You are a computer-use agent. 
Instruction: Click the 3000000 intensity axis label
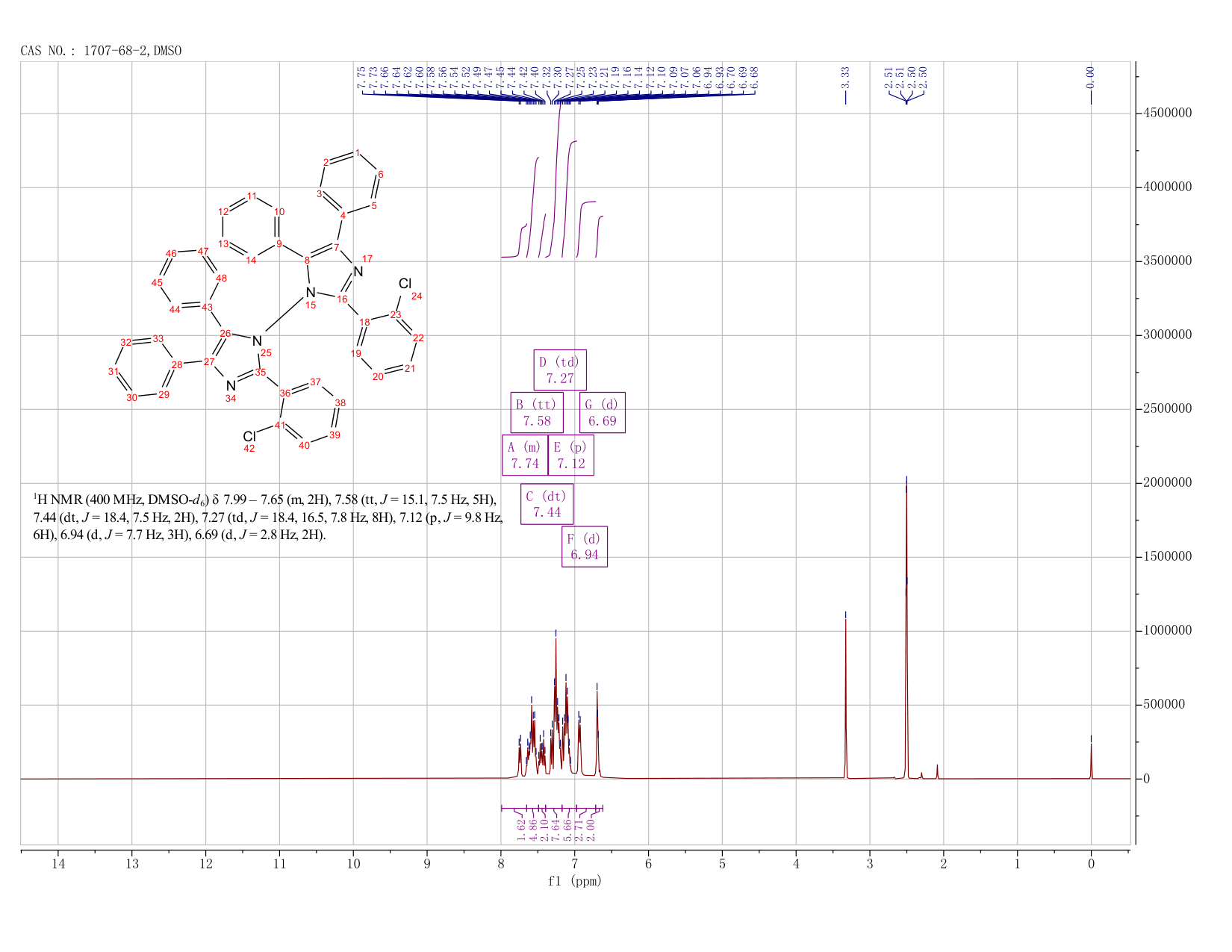(x=1166, y=335)
